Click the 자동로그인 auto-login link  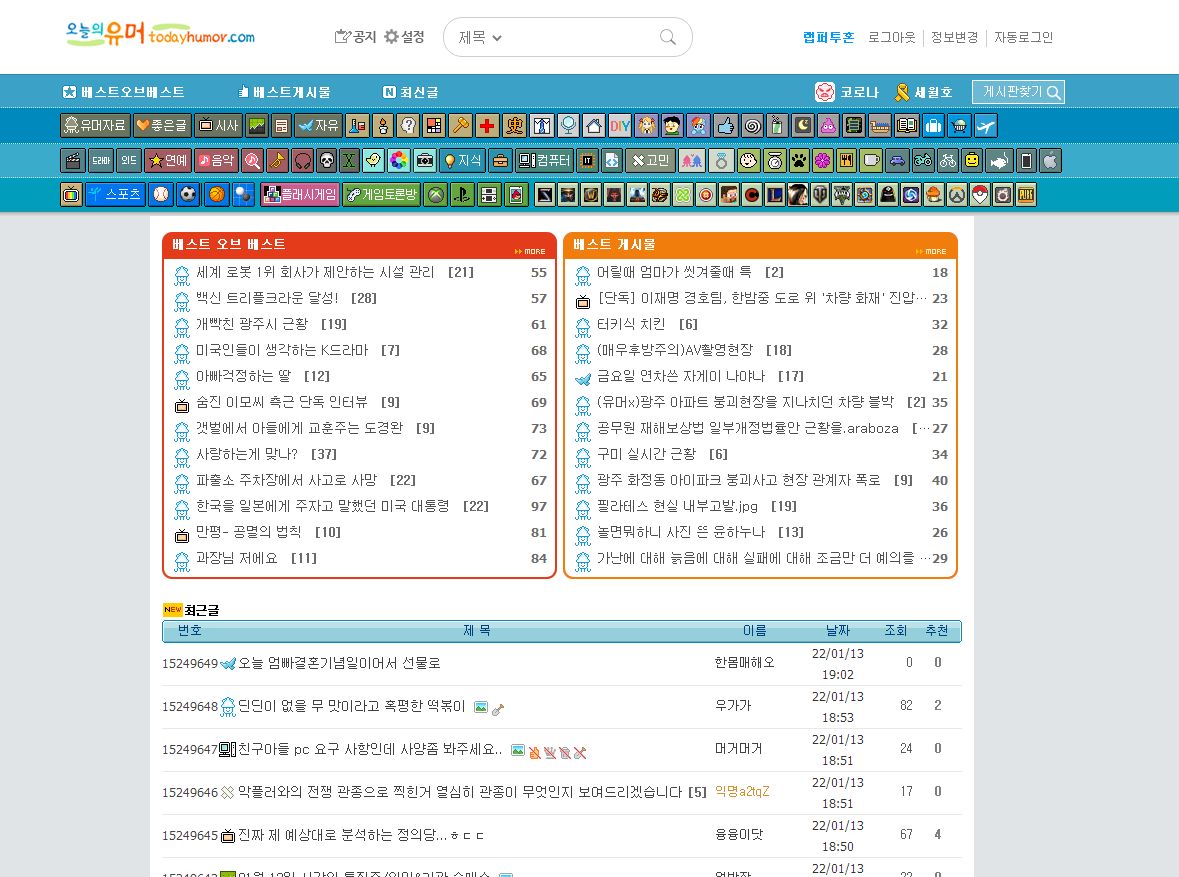click(x=1023, y=37)
